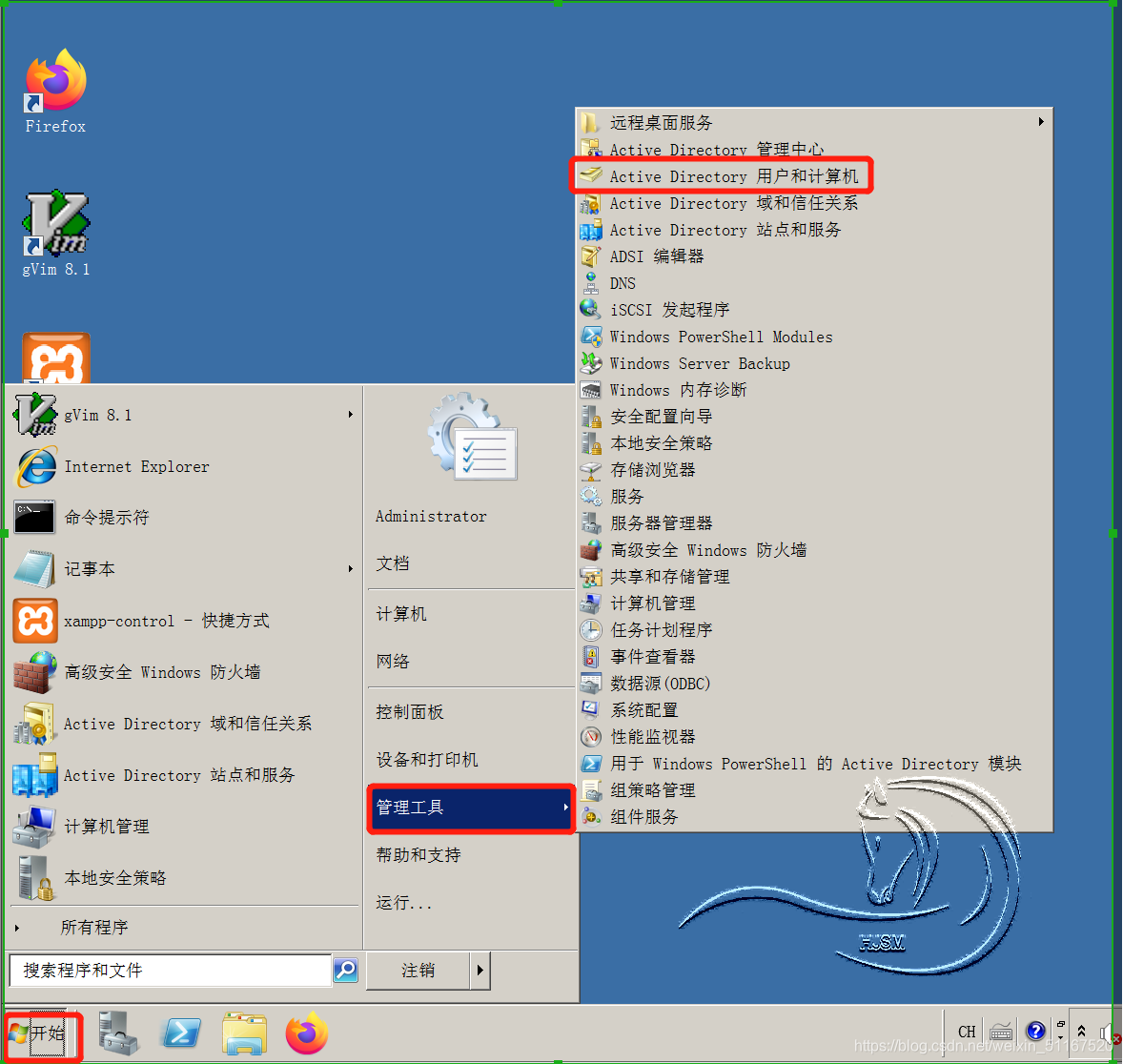Image resolution: width=1123 pixels, height=1064 pixels.
Task: Open 命令提示符 command prompt icon
Action: click(34, 518)
